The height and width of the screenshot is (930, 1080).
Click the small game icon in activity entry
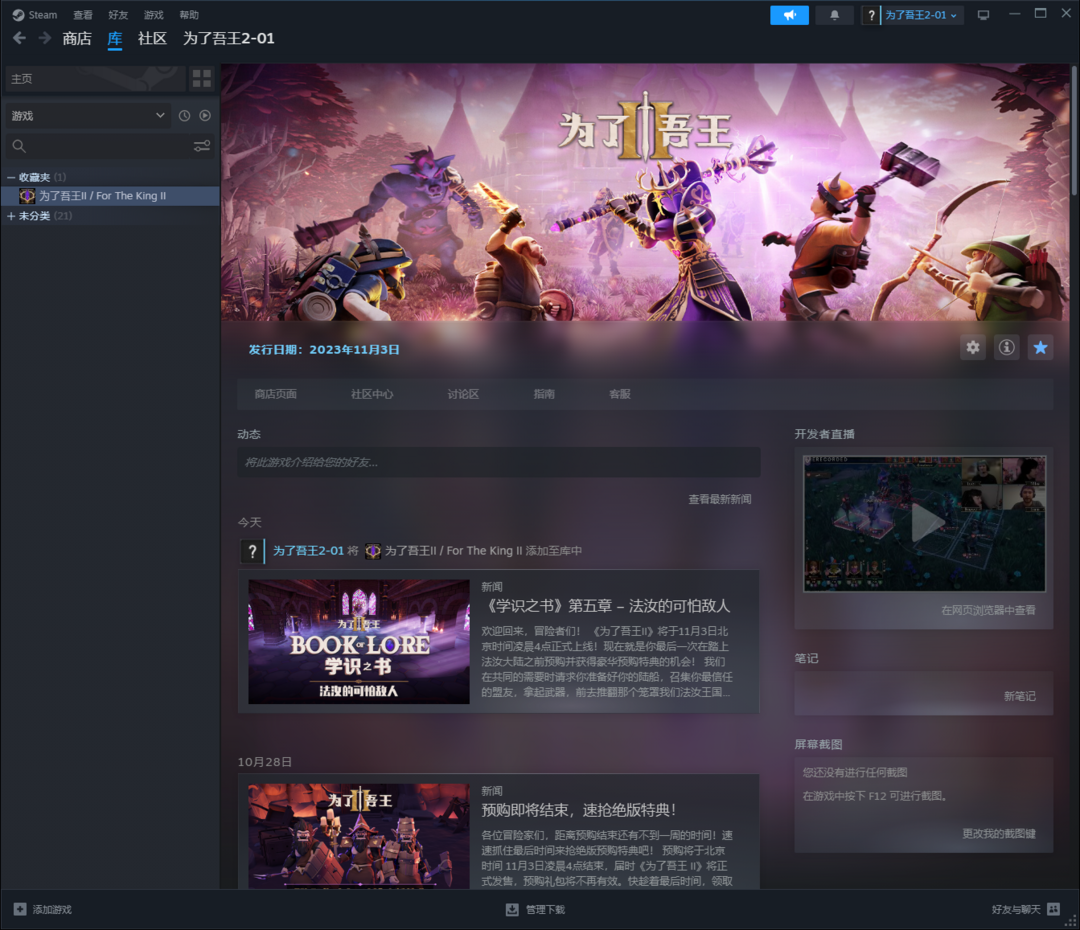click(373, 551)
